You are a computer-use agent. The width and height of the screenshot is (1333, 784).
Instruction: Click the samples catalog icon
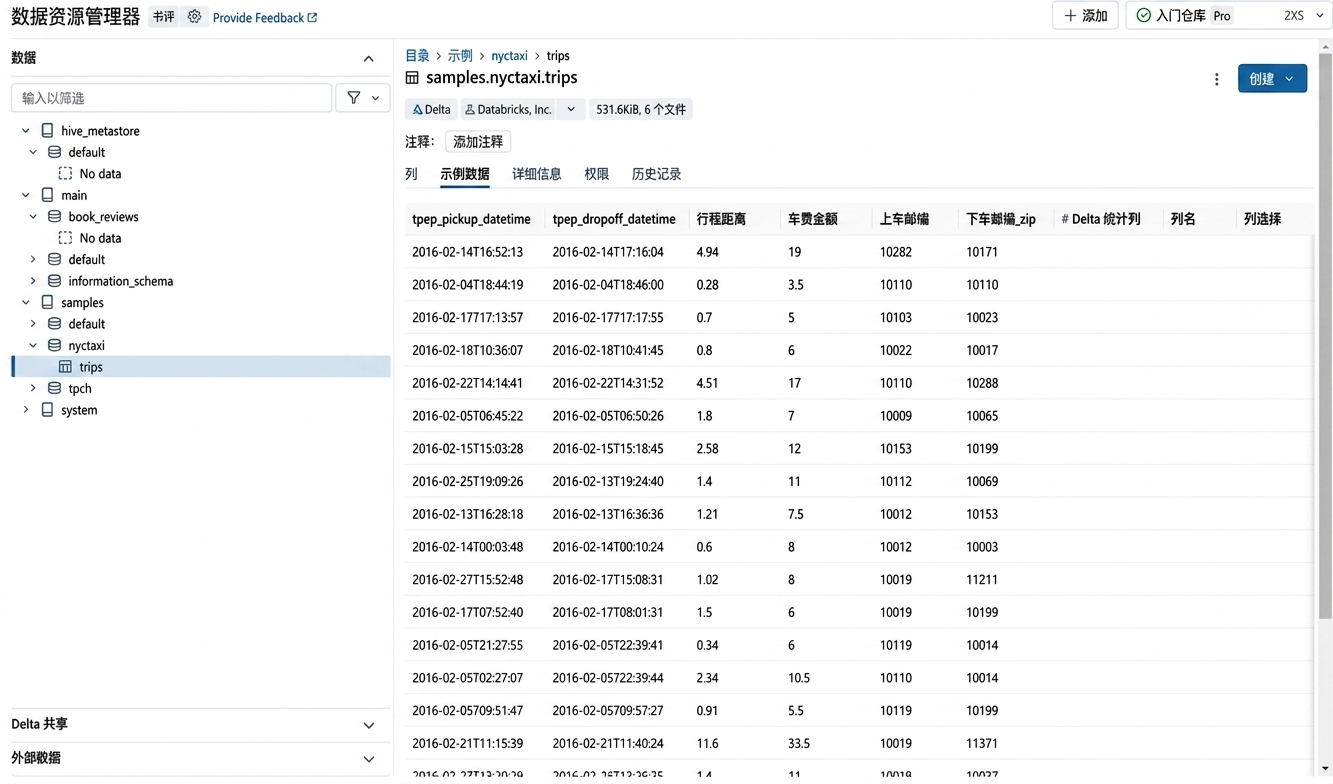point(47,302)
